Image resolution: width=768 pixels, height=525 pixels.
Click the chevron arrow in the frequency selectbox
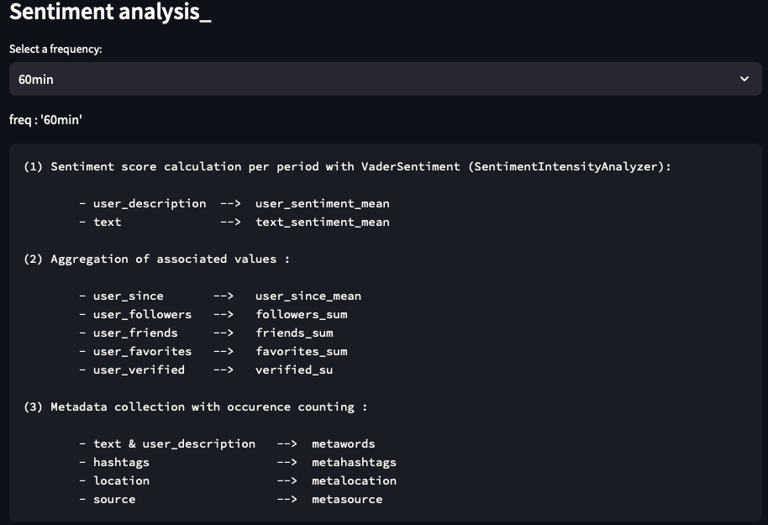coord(744,79)
